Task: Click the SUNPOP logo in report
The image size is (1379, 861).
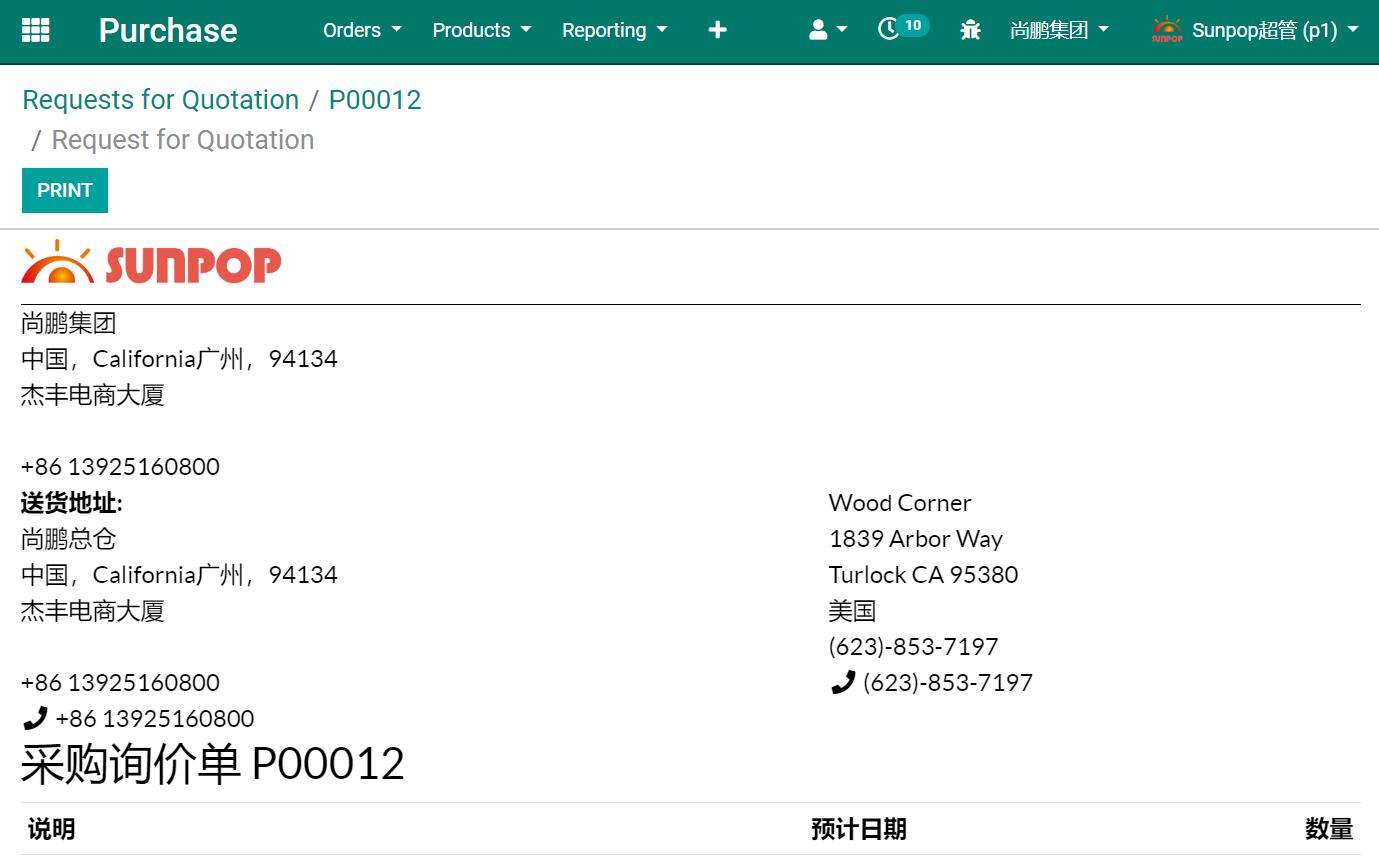Action: 151,263
